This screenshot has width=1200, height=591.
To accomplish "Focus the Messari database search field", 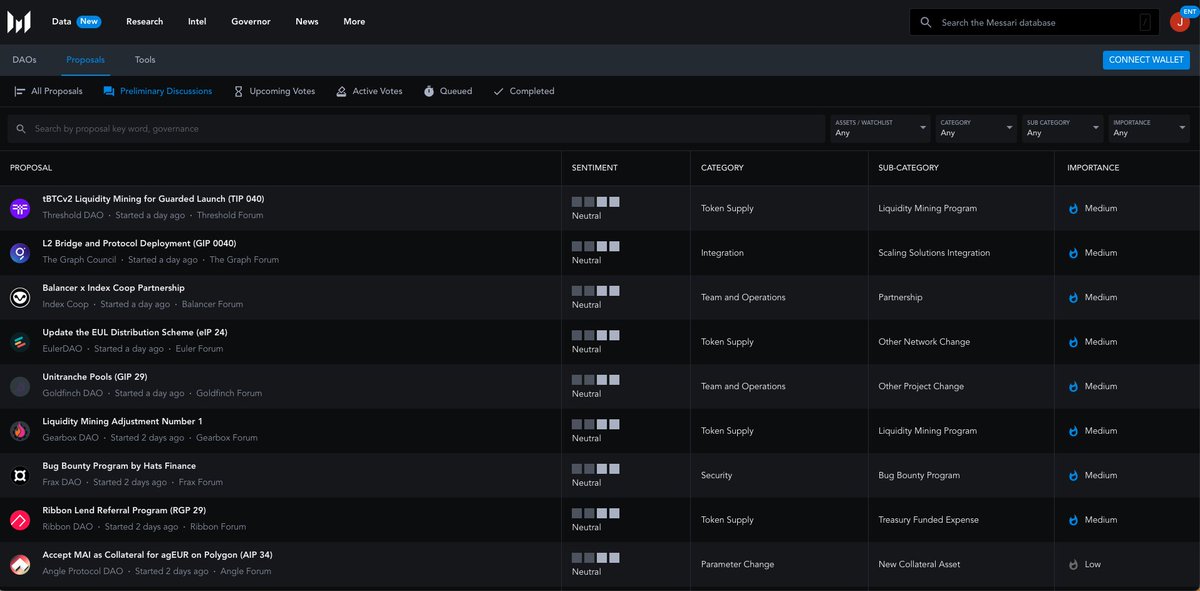I will coord(1034,22).
